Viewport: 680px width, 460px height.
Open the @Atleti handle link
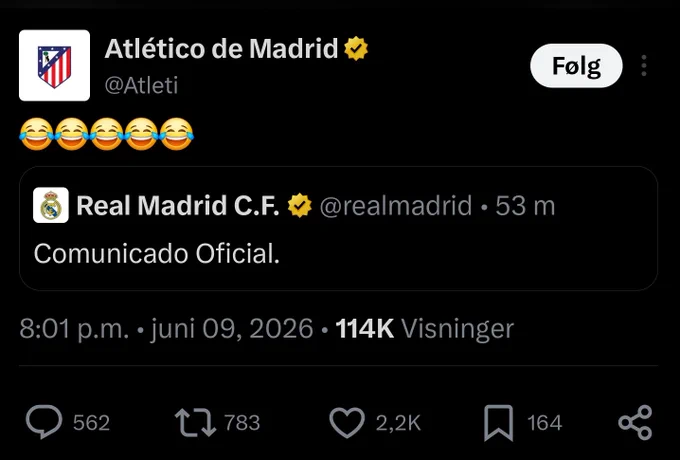pyautogui.click(x=141, y=85)
